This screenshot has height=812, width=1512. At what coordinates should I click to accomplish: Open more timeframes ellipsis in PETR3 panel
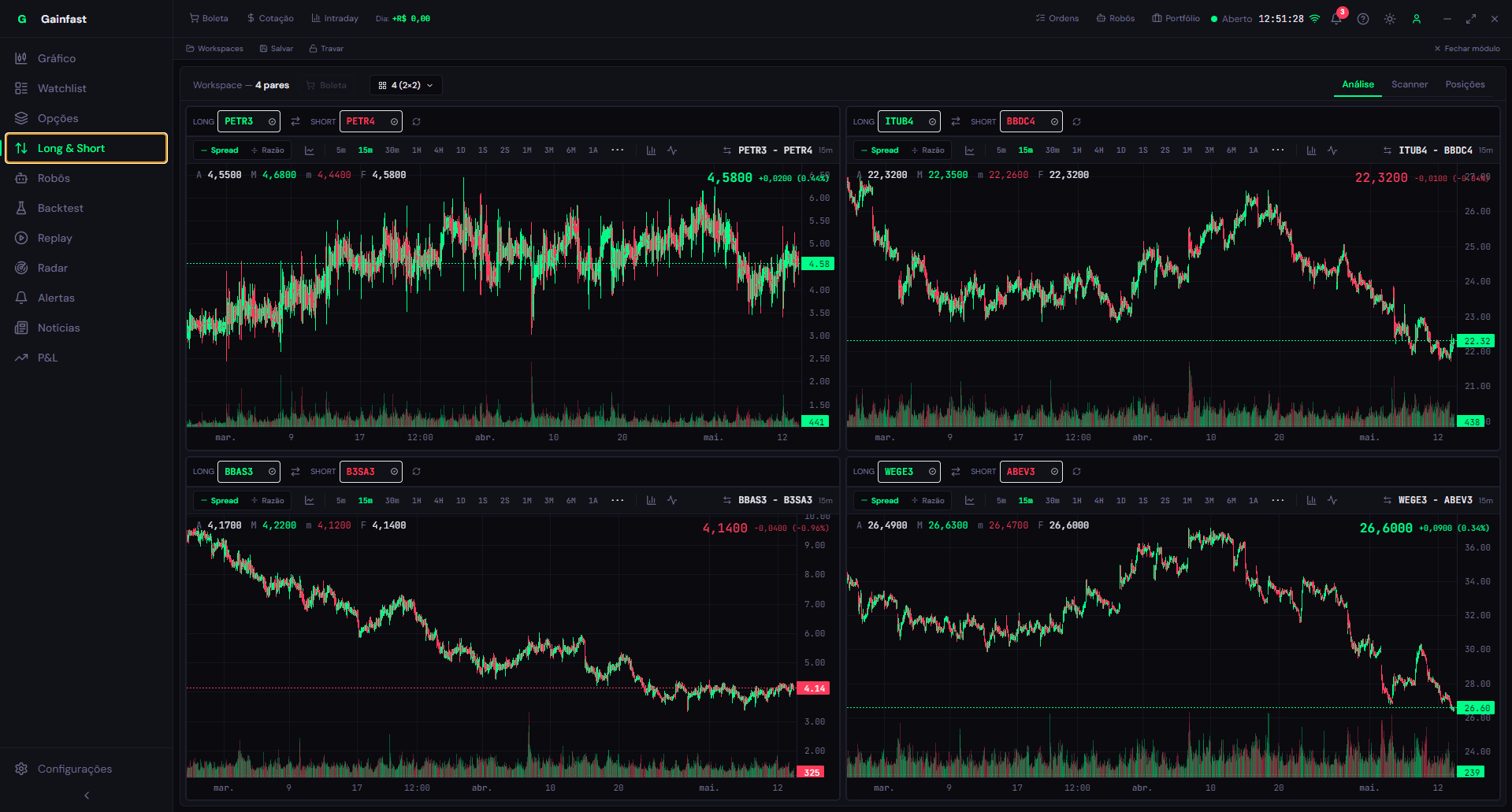click(618, 150)
